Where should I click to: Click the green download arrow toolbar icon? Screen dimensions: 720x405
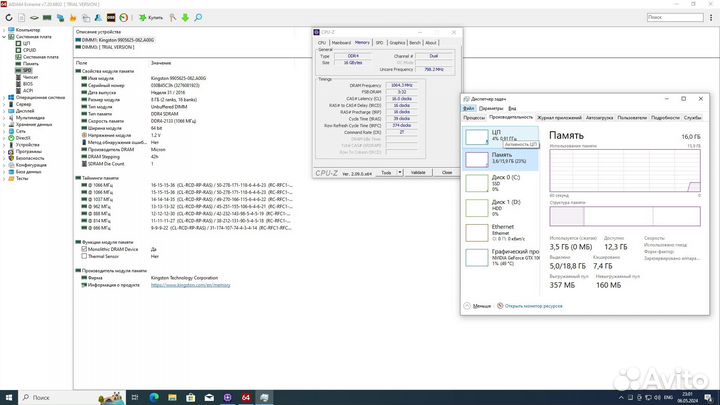pos(185,17)
